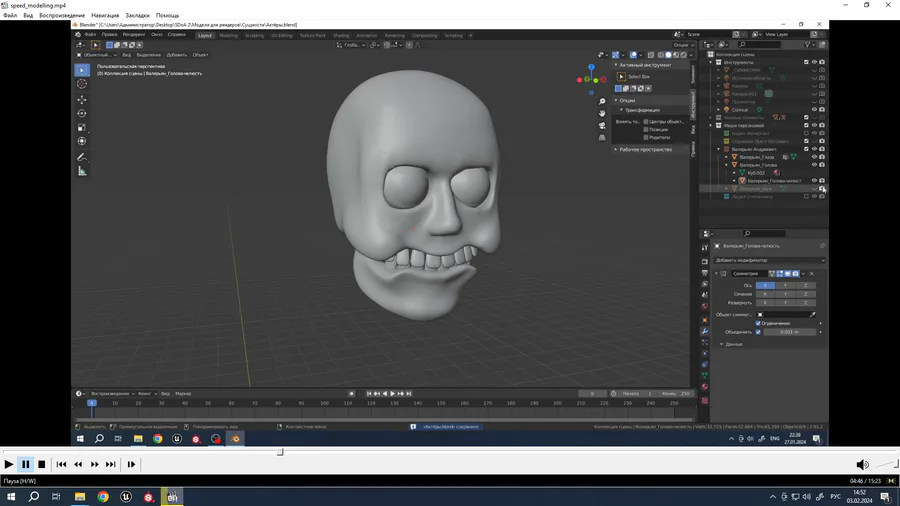This screenshot has height=506, width=900.
Task: Expand the Данные section in modifier
Action: click(x=732, y=344)
